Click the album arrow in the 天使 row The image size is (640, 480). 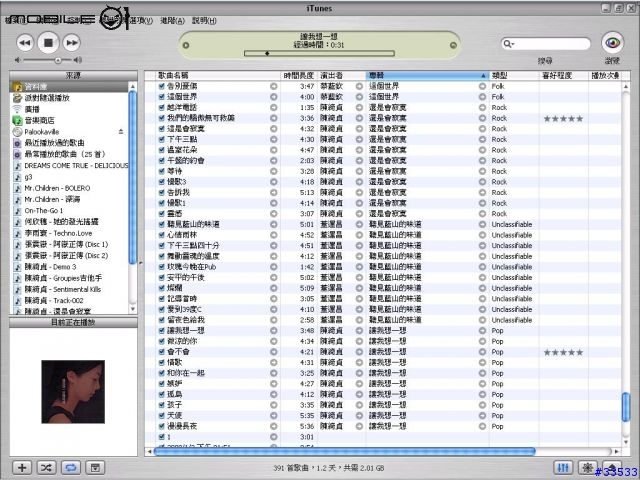click(482, 416)
